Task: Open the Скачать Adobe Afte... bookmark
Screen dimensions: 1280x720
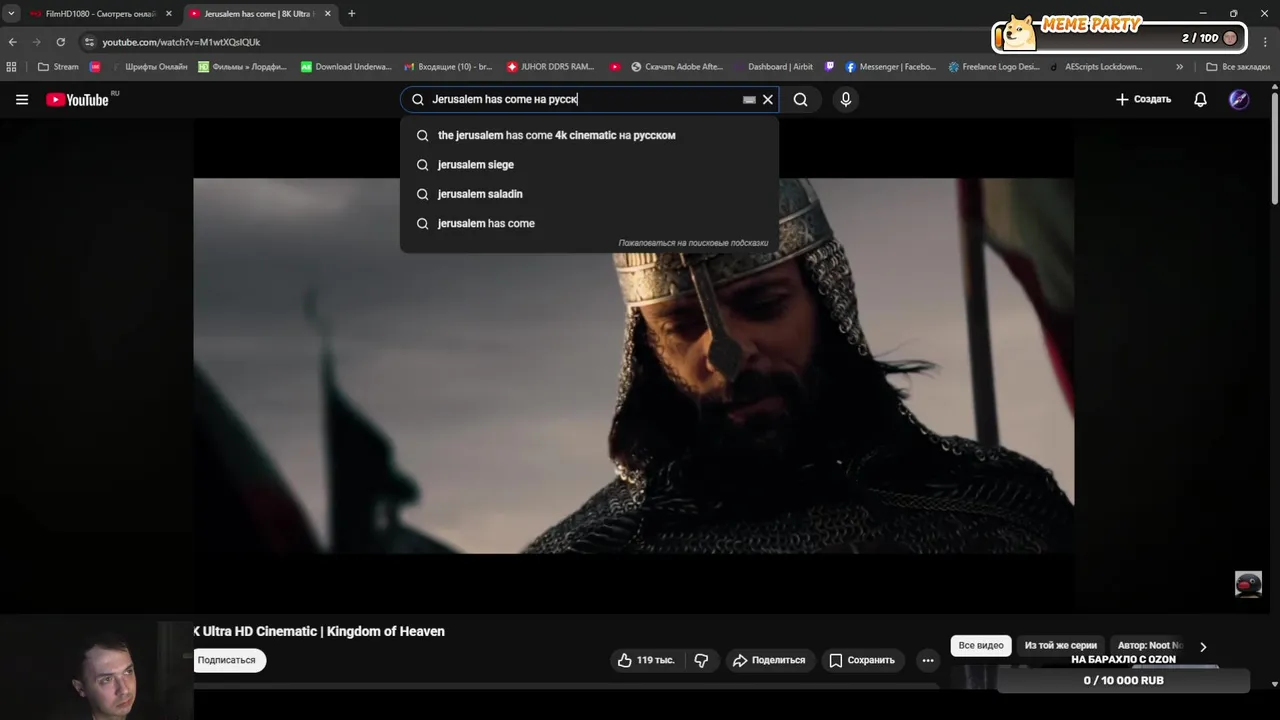Action: (677, 67)
